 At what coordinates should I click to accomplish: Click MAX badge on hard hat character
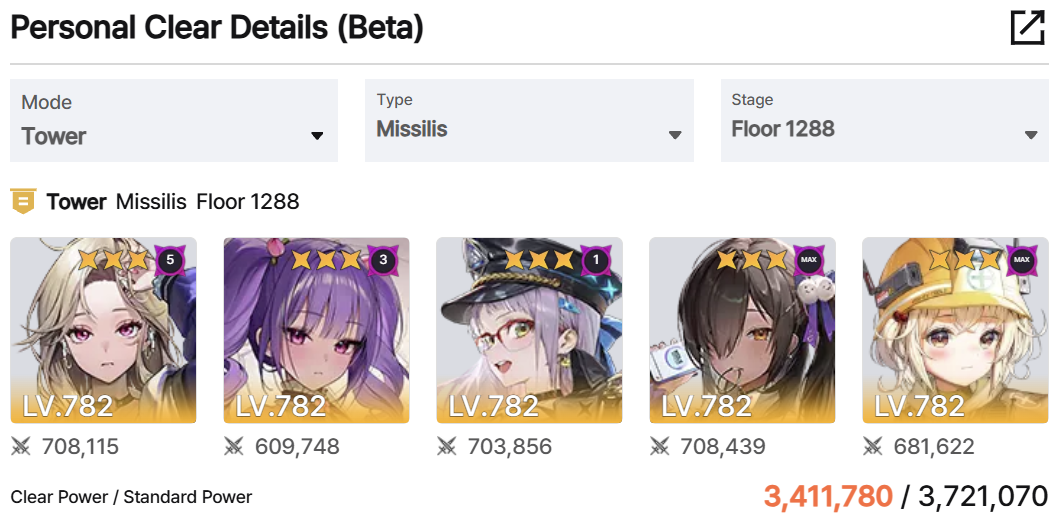[1021, 260]
